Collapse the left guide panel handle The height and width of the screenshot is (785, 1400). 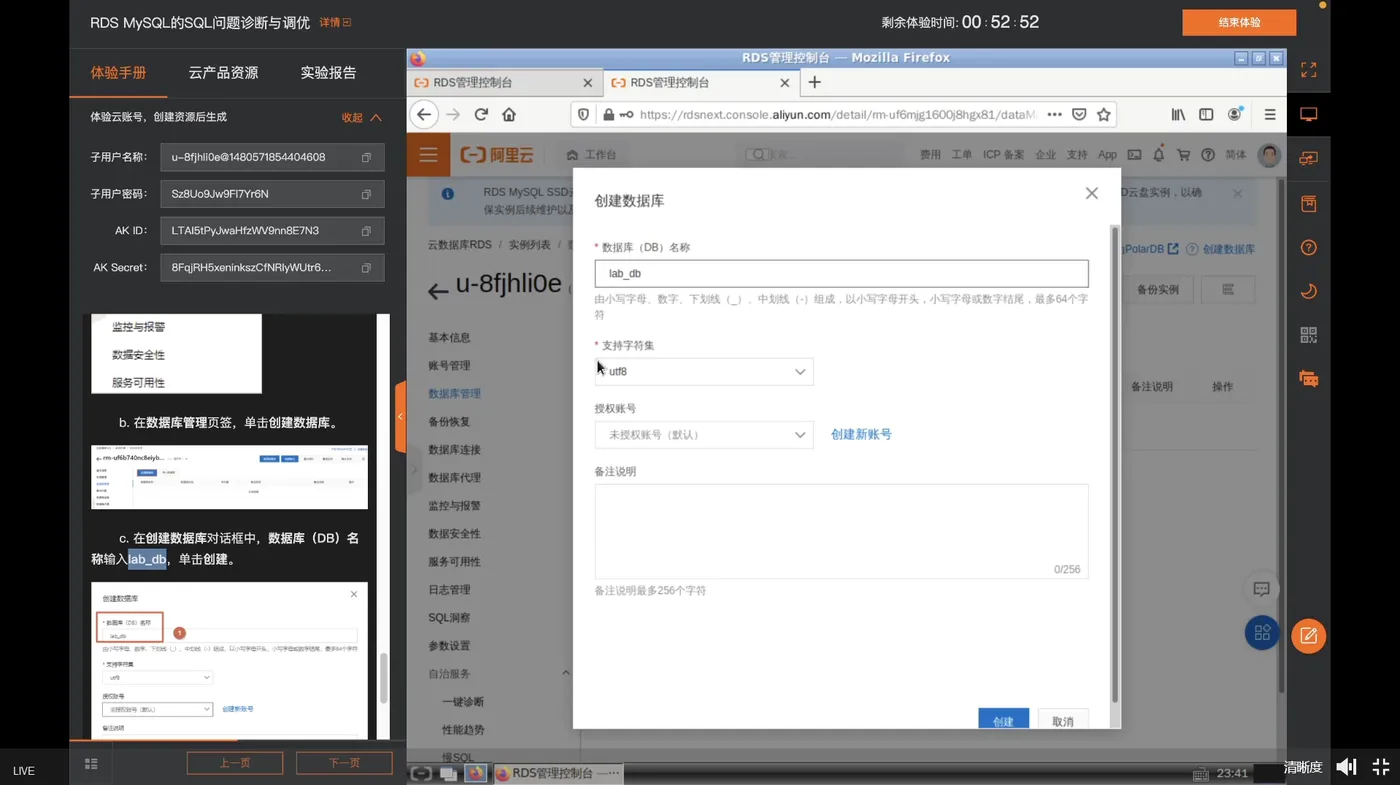pos(401,417)
